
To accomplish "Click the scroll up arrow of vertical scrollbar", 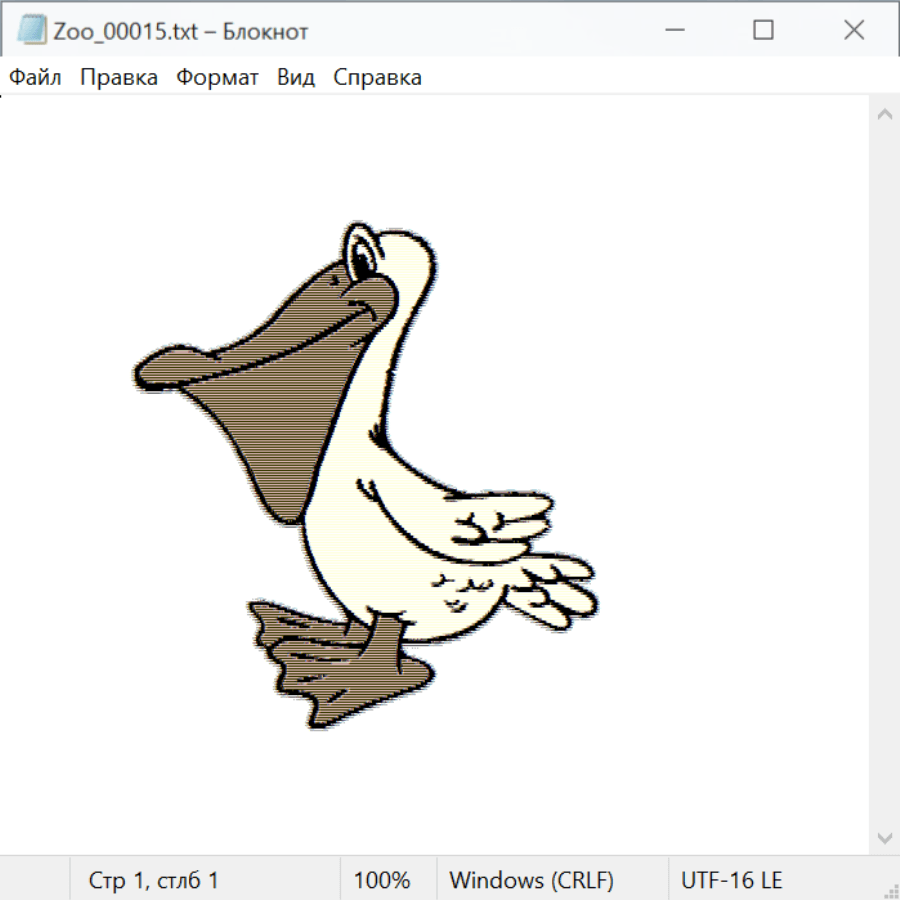I will 884,115.
